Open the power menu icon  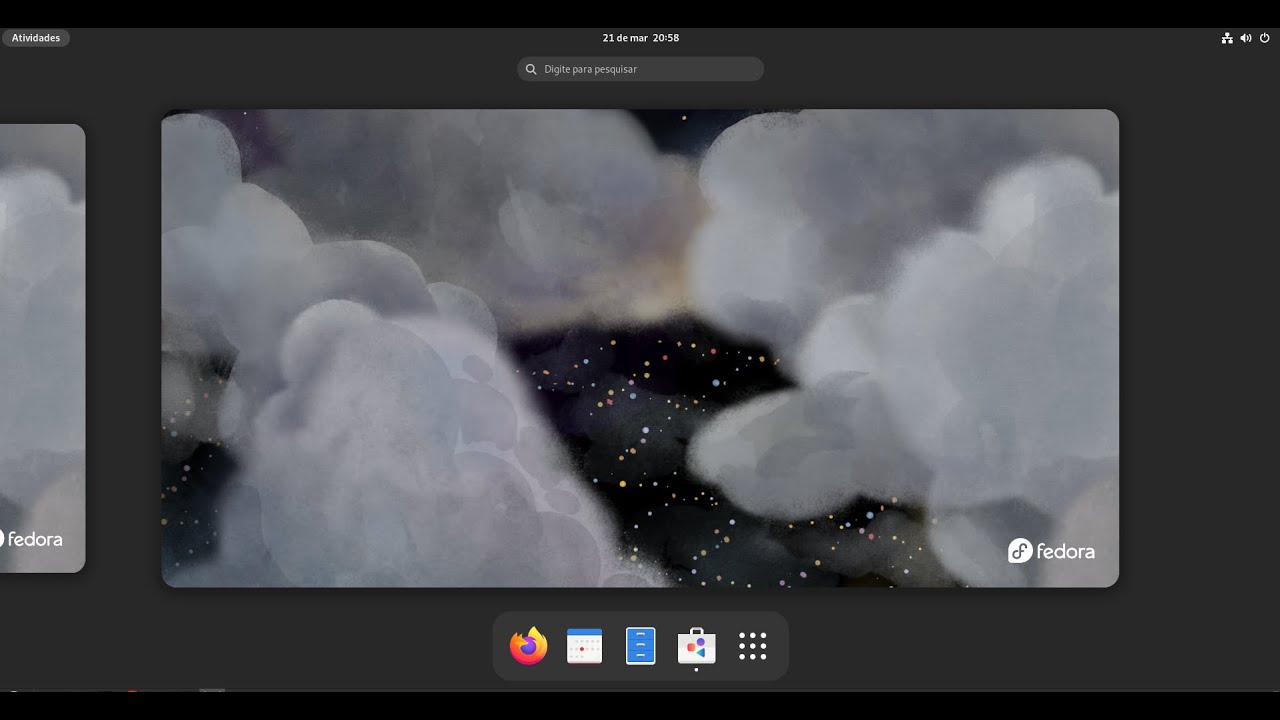(1265, 38)
